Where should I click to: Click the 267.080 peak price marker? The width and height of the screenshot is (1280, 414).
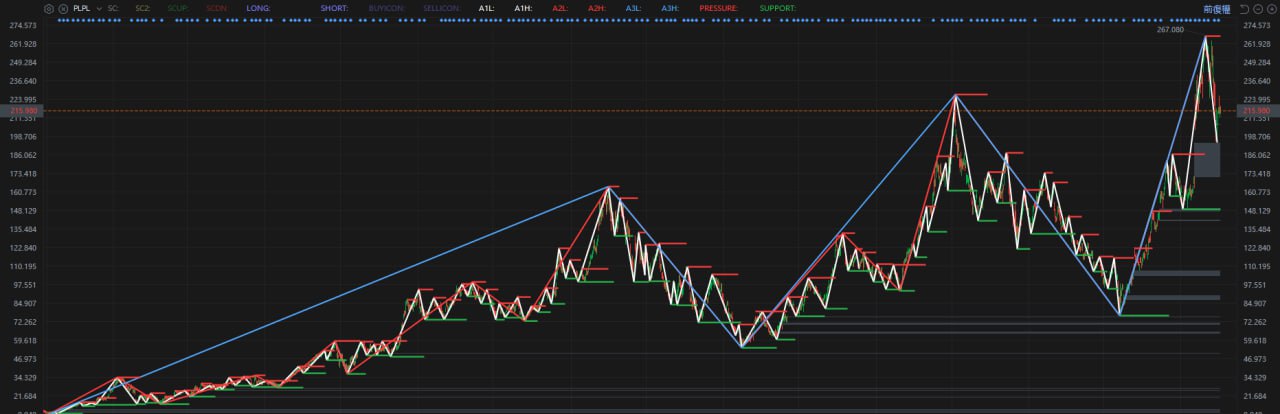tap(1169, 30)
